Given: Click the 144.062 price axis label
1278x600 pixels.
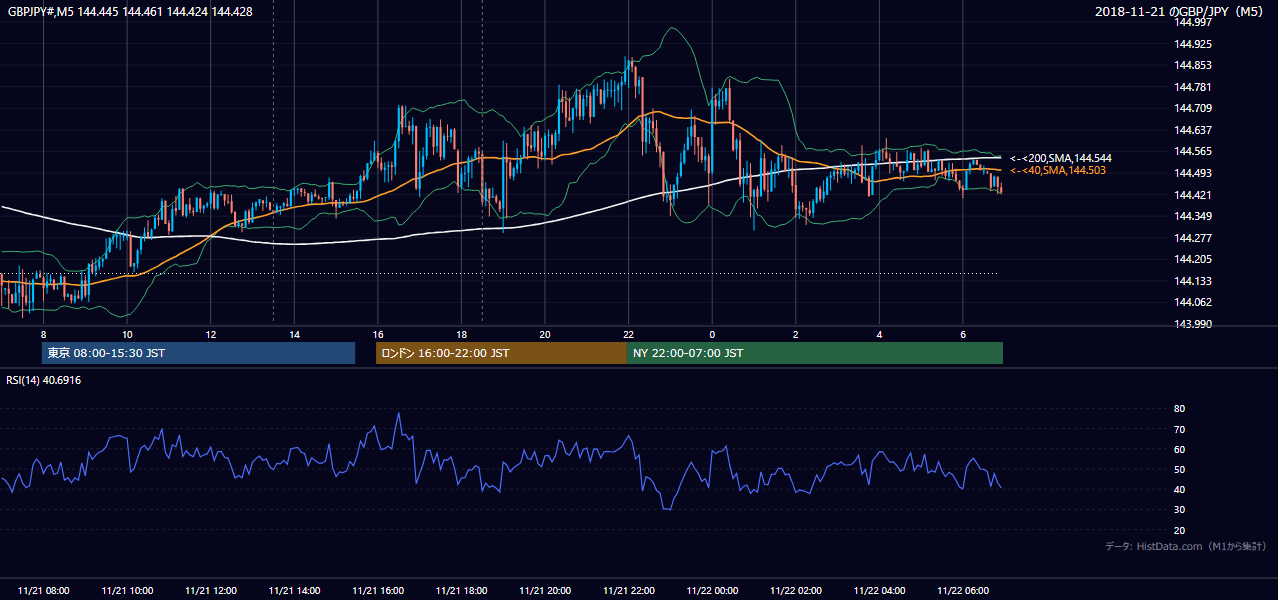Looking at the screenshot, I should 1193,302.
